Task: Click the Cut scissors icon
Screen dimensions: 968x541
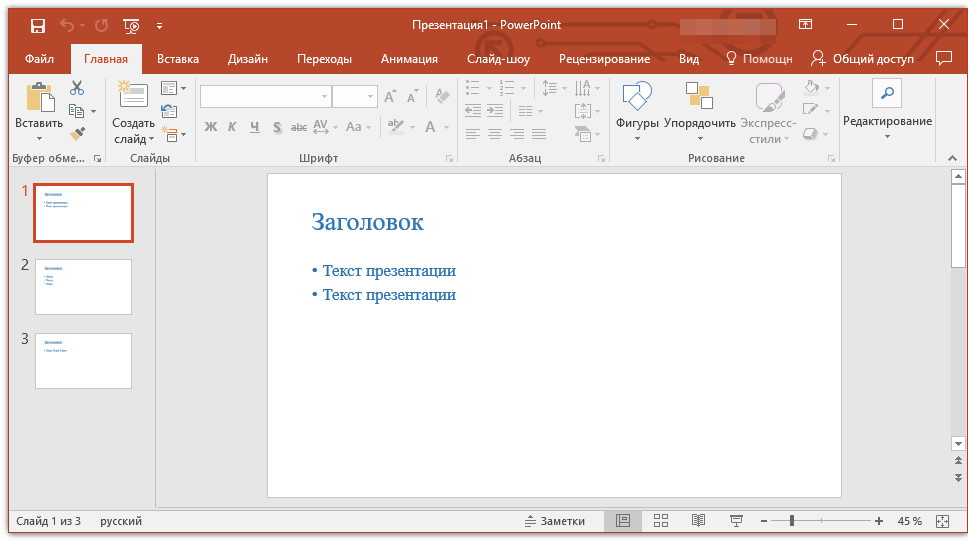Action: click(77, 88)
